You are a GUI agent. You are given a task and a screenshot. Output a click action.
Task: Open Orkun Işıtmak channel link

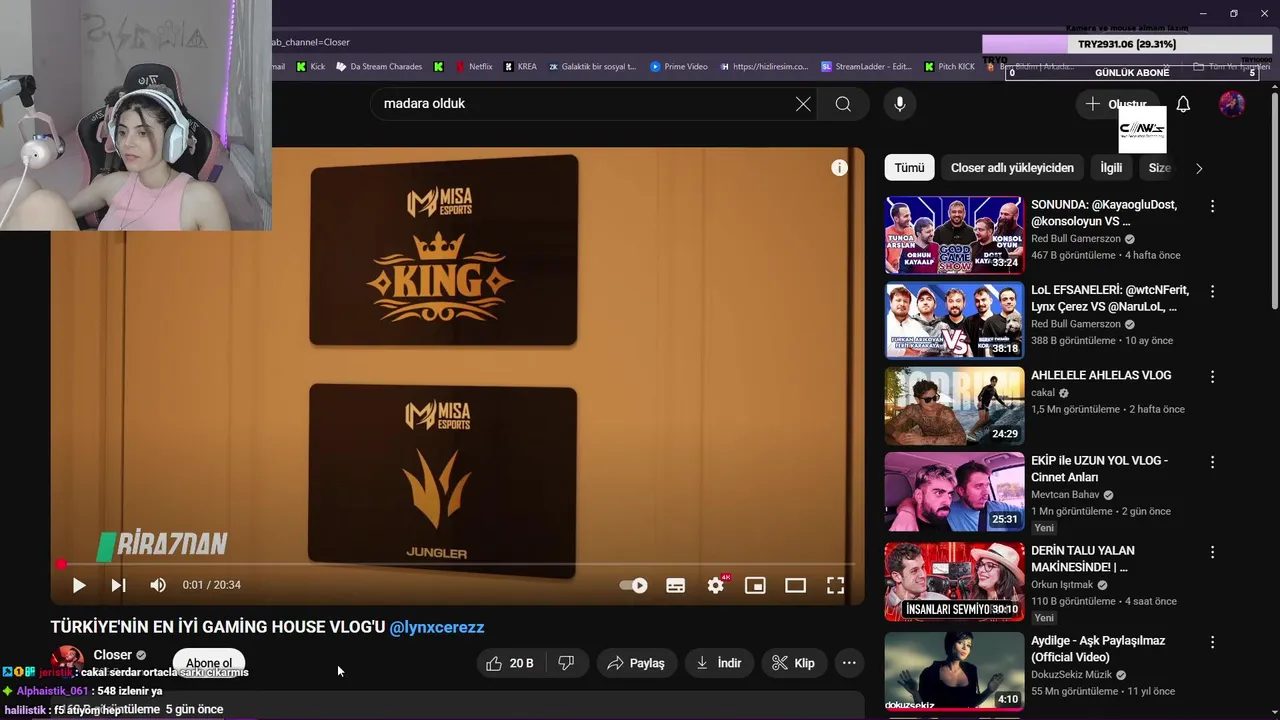click(x=1063, y=585)
